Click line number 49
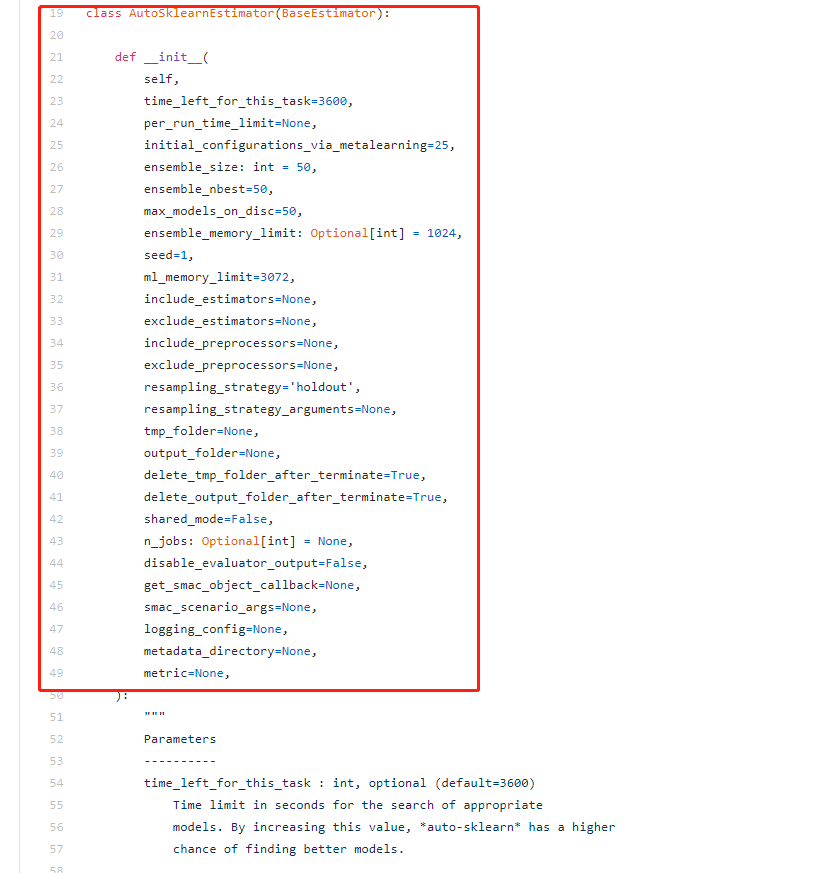Viewport: 820px width, 873px height. [56, 673]
